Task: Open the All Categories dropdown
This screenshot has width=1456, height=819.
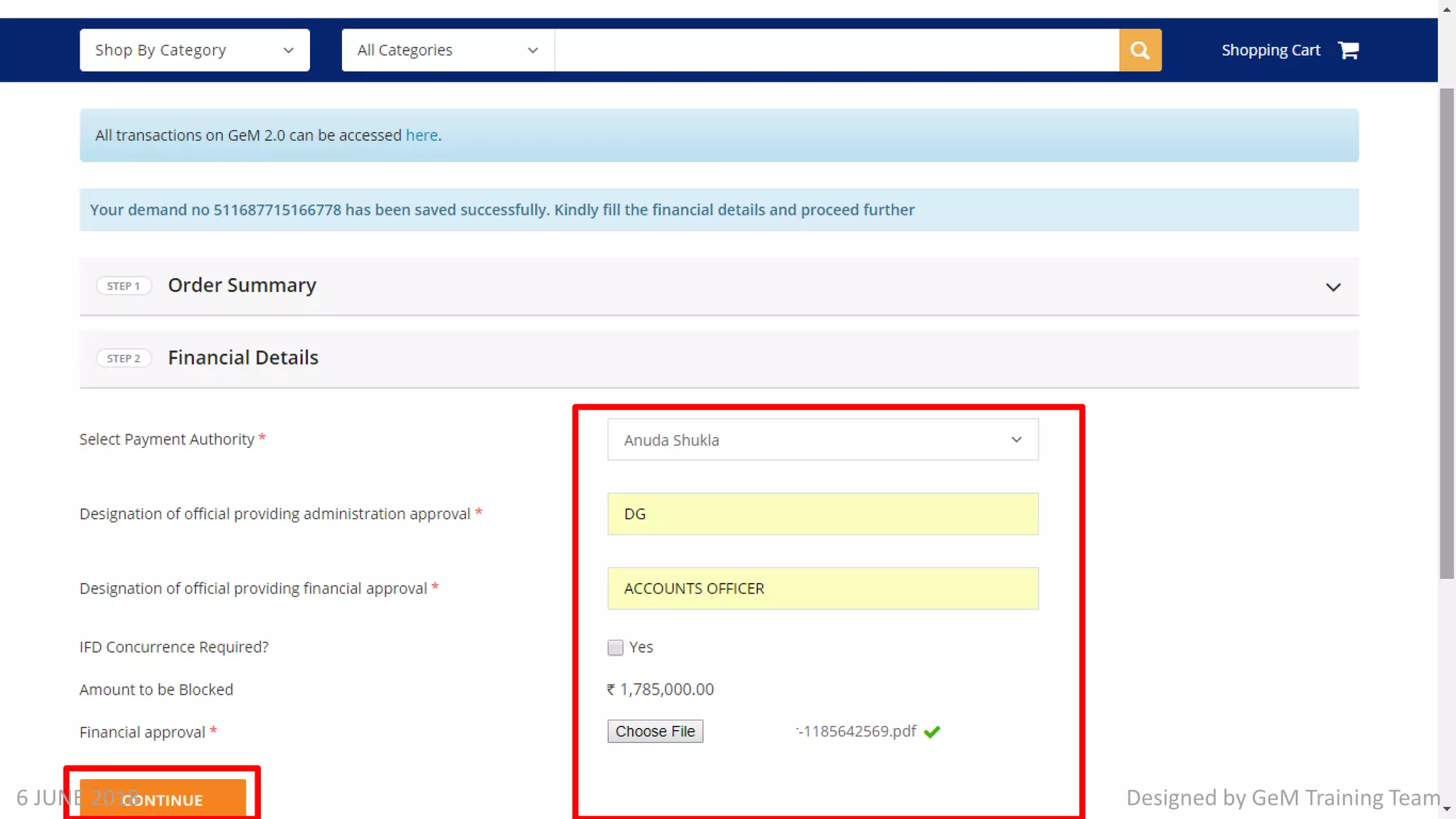Action: point(447,50)
